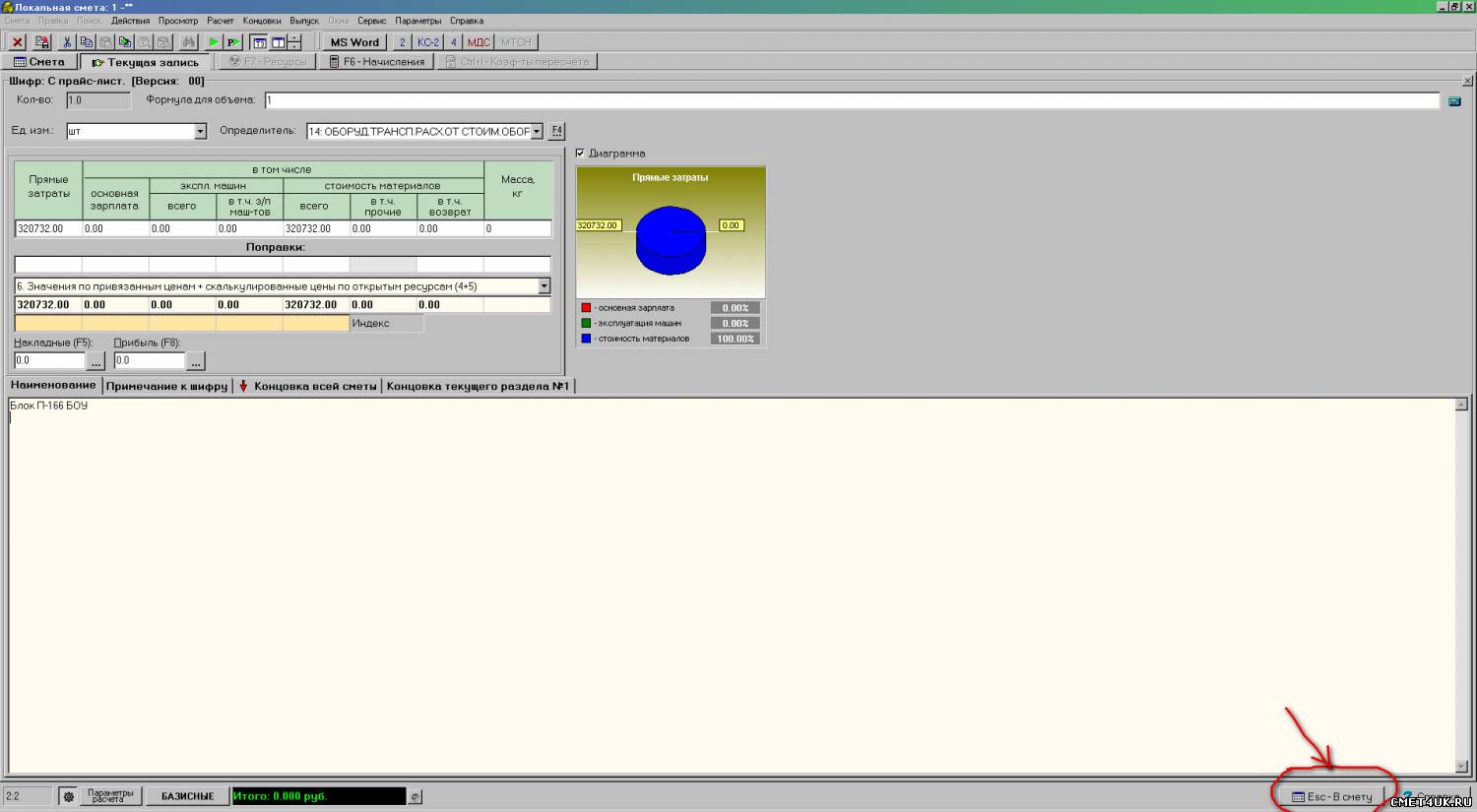Open search with the binoculars icon
Image resolution: width=1477 pixels, height=812 pixels.
188,42
